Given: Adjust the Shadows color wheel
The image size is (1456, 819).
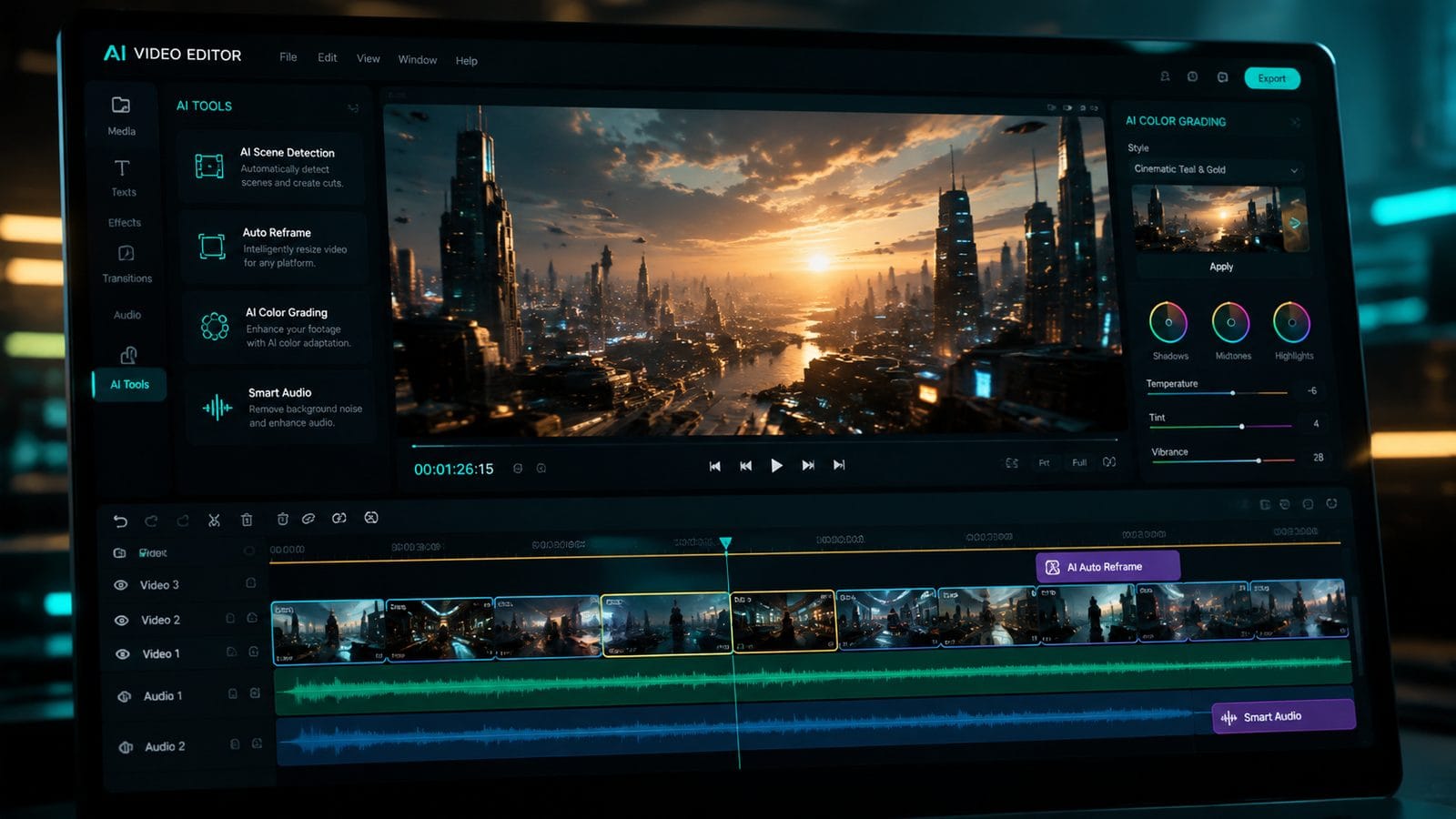Looking at the screenshot, I should coord(1168,322).
